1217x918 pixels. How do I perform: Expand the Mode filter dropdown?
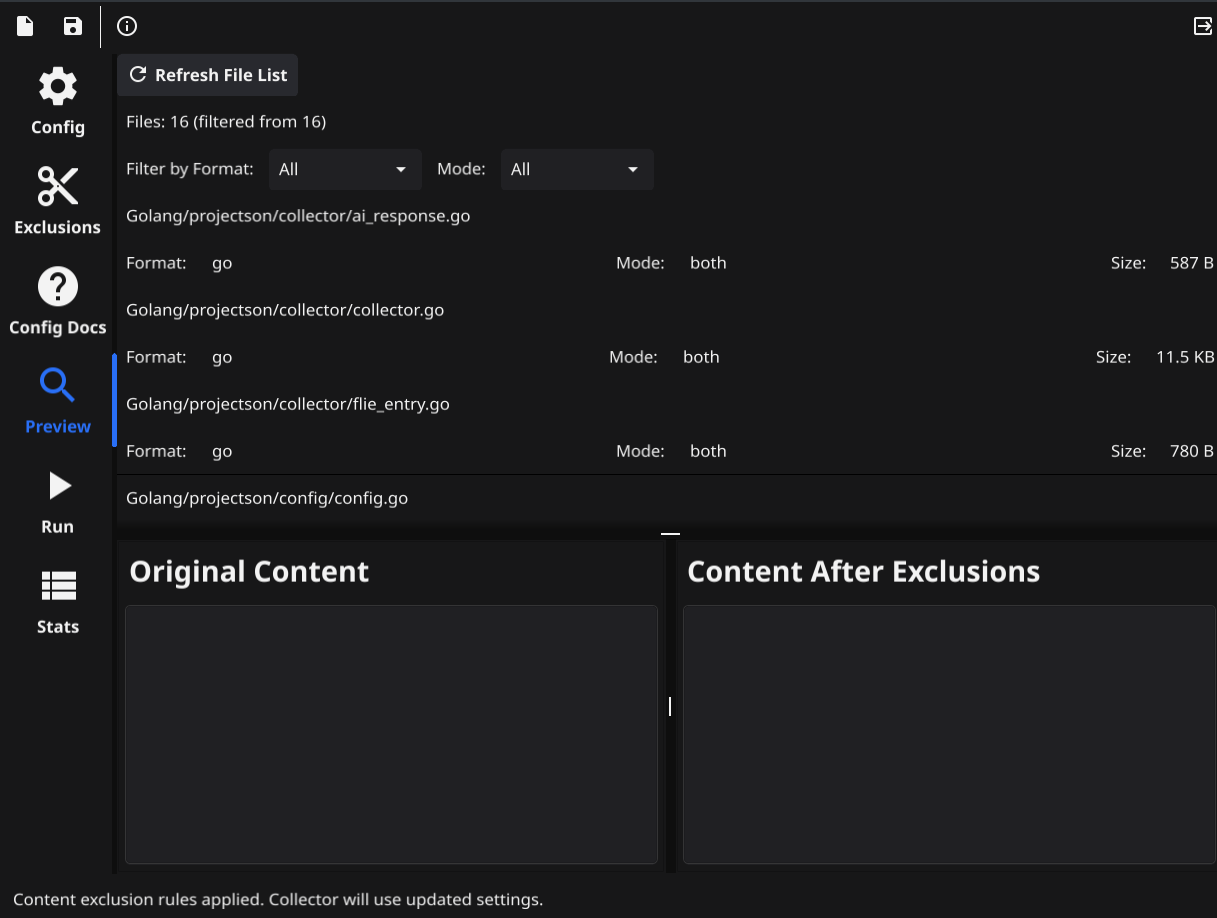(x=576, y=170)
